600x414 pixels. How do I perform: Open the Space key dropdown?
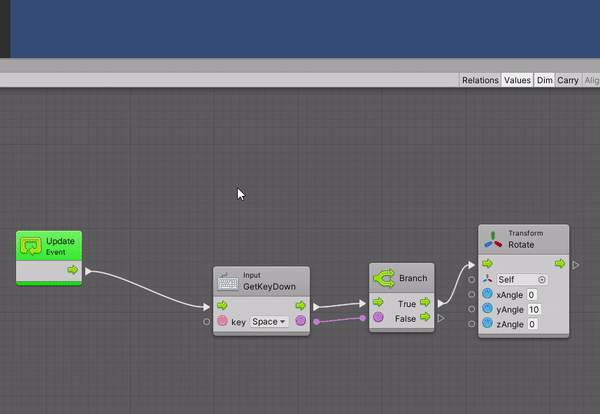point(268,322)
